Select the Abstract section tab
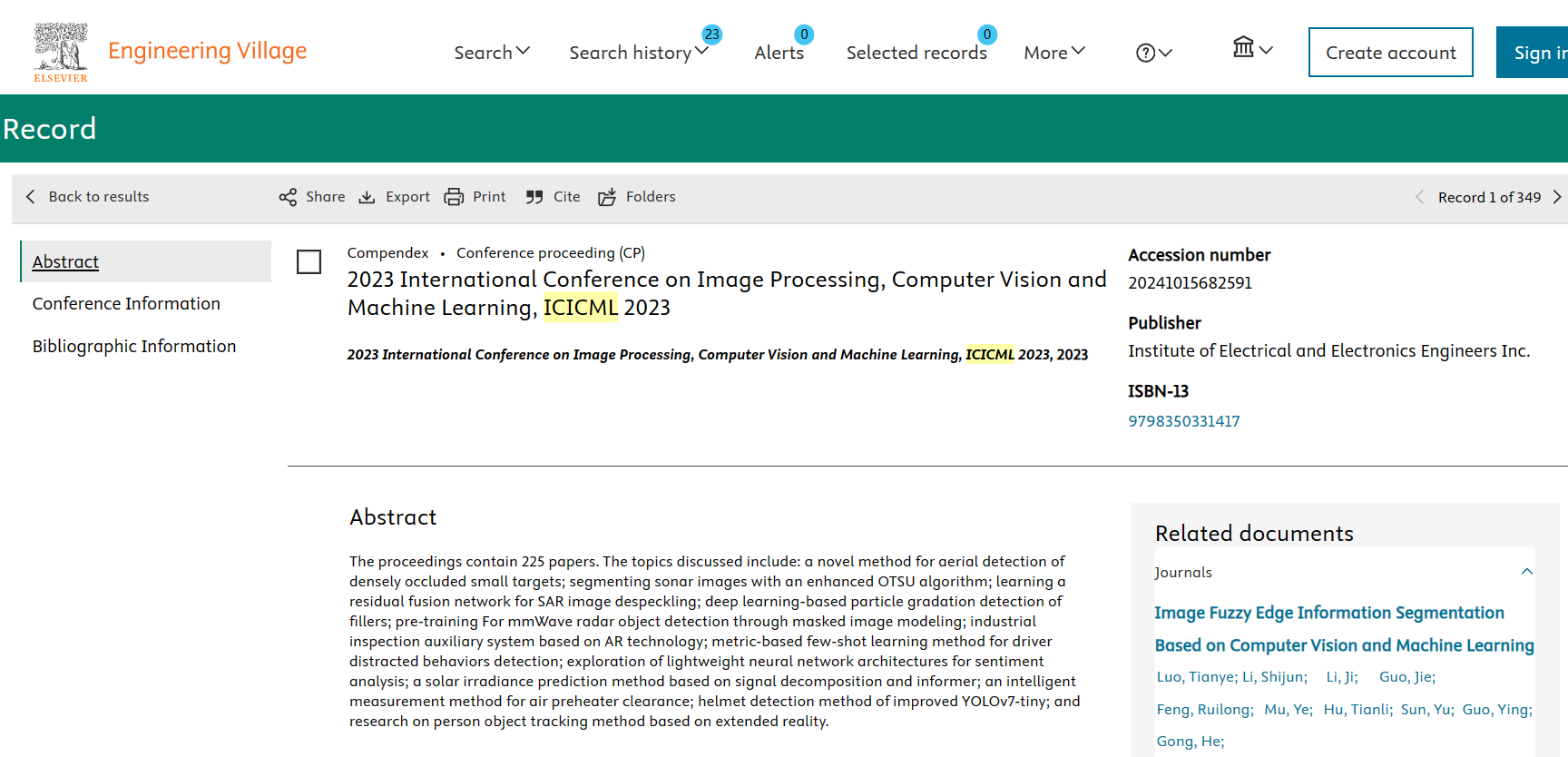This screenshot has height=757, width=1568. coord(146,261)
